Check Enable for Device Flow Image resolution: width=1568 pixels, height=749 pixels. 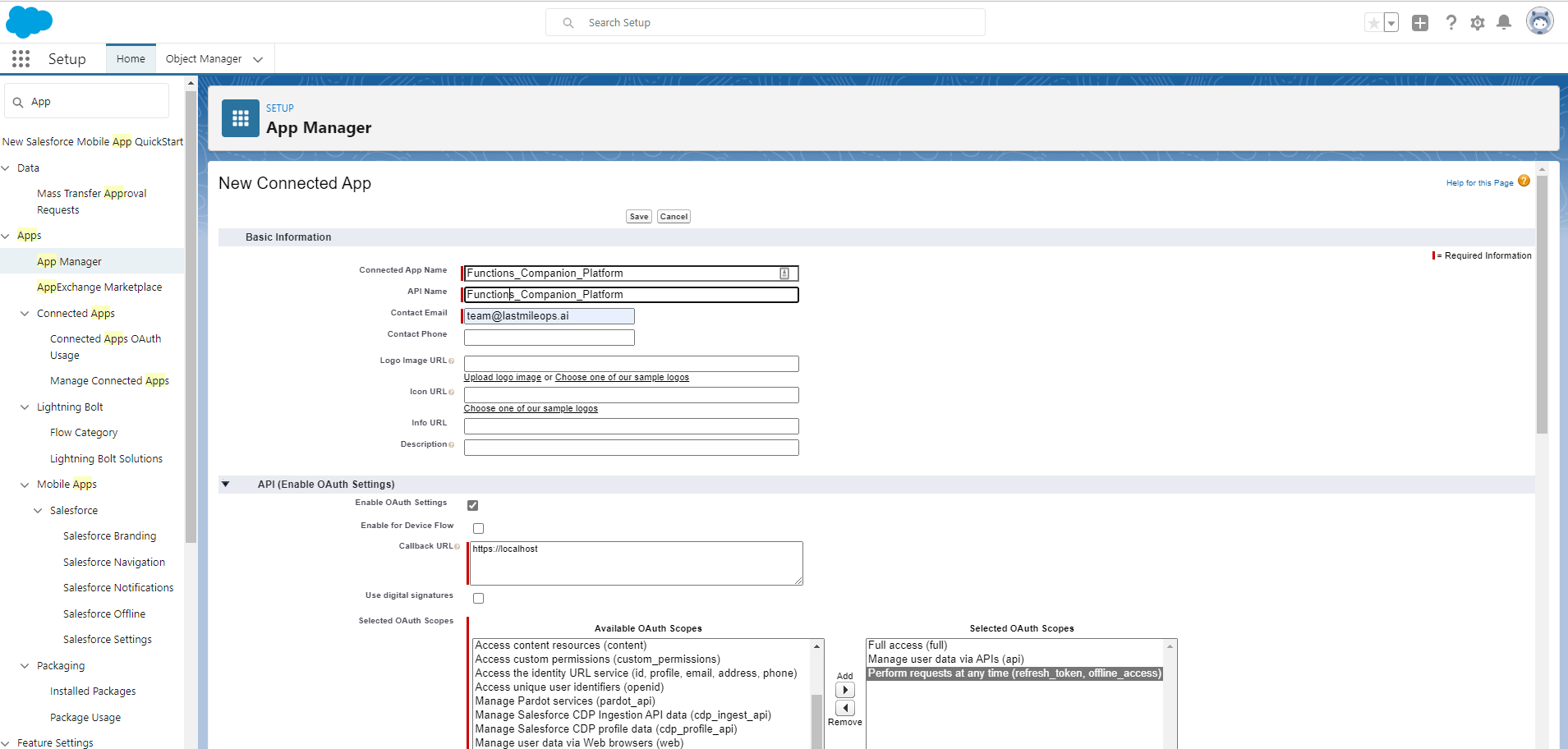click(478, 528)
